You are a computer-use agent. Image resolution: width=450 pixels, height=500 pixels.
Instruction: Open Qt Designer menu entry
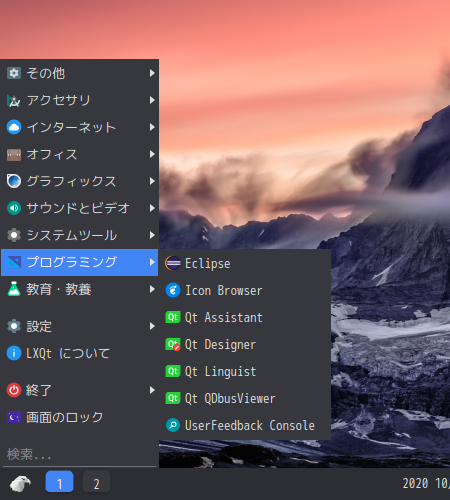pyautogui.click(x=245, y=344)
